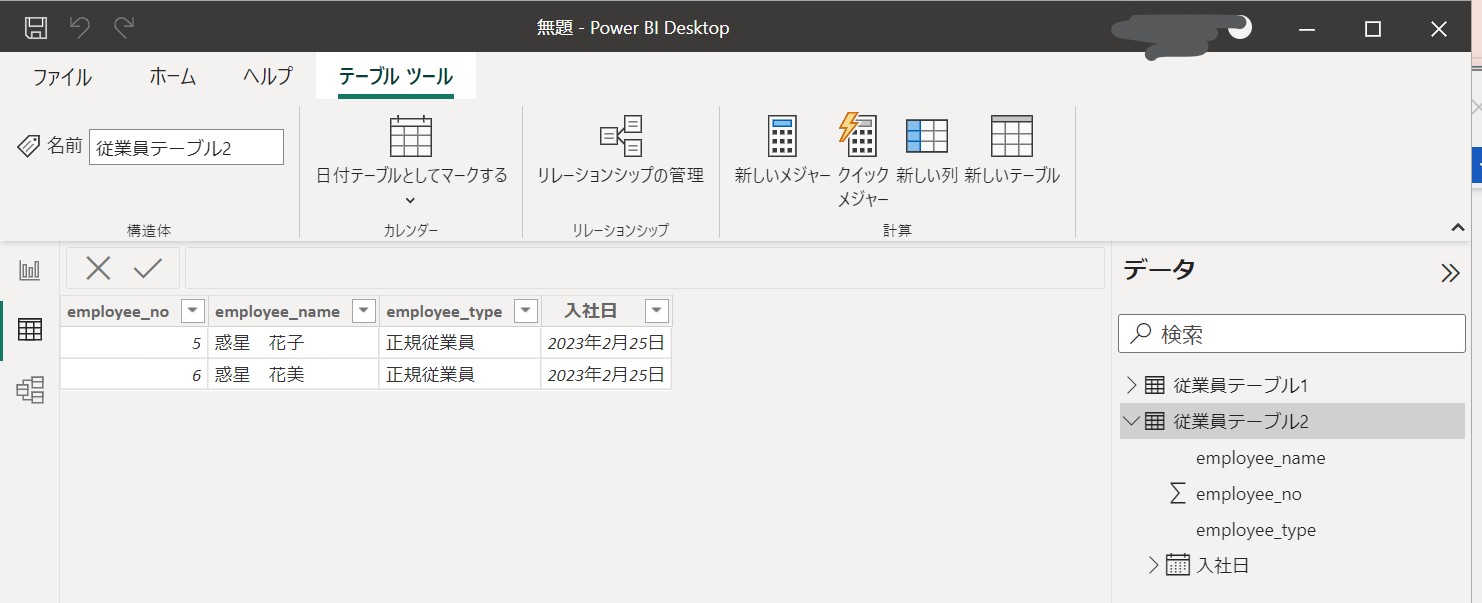Collapse the ribbon with the chevron
Viewport: 1482px width, 603px height.
point(1457,228)
